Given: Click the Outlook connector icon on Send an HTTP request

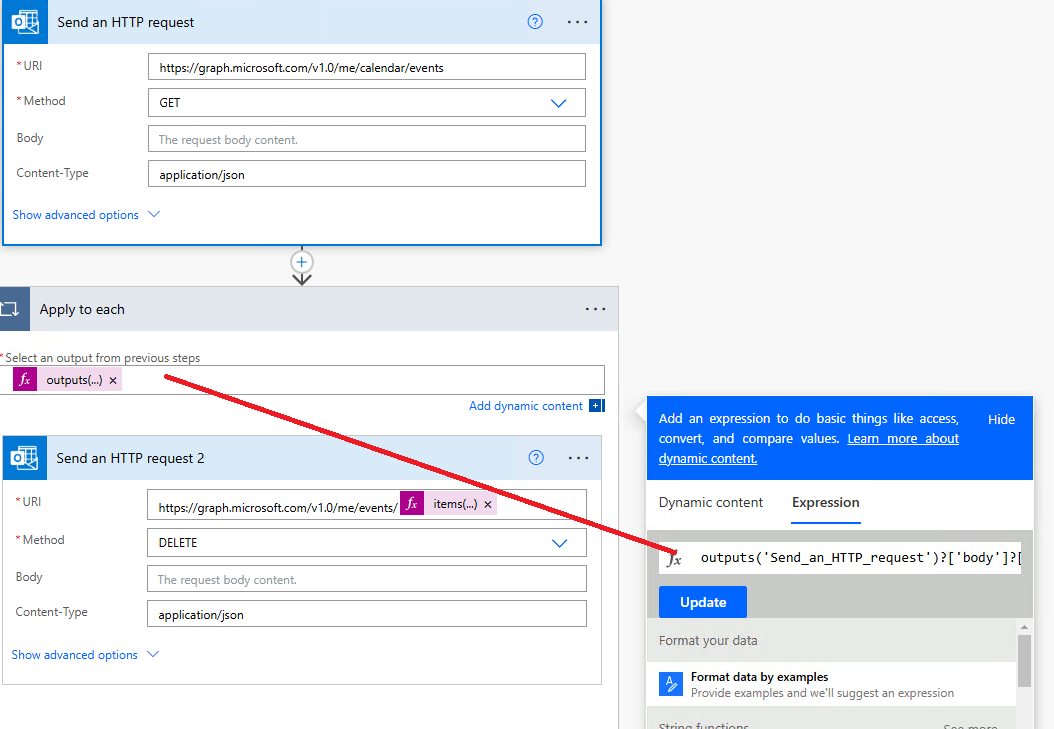Looking at the screenshot, I should (x=24, y=21).
